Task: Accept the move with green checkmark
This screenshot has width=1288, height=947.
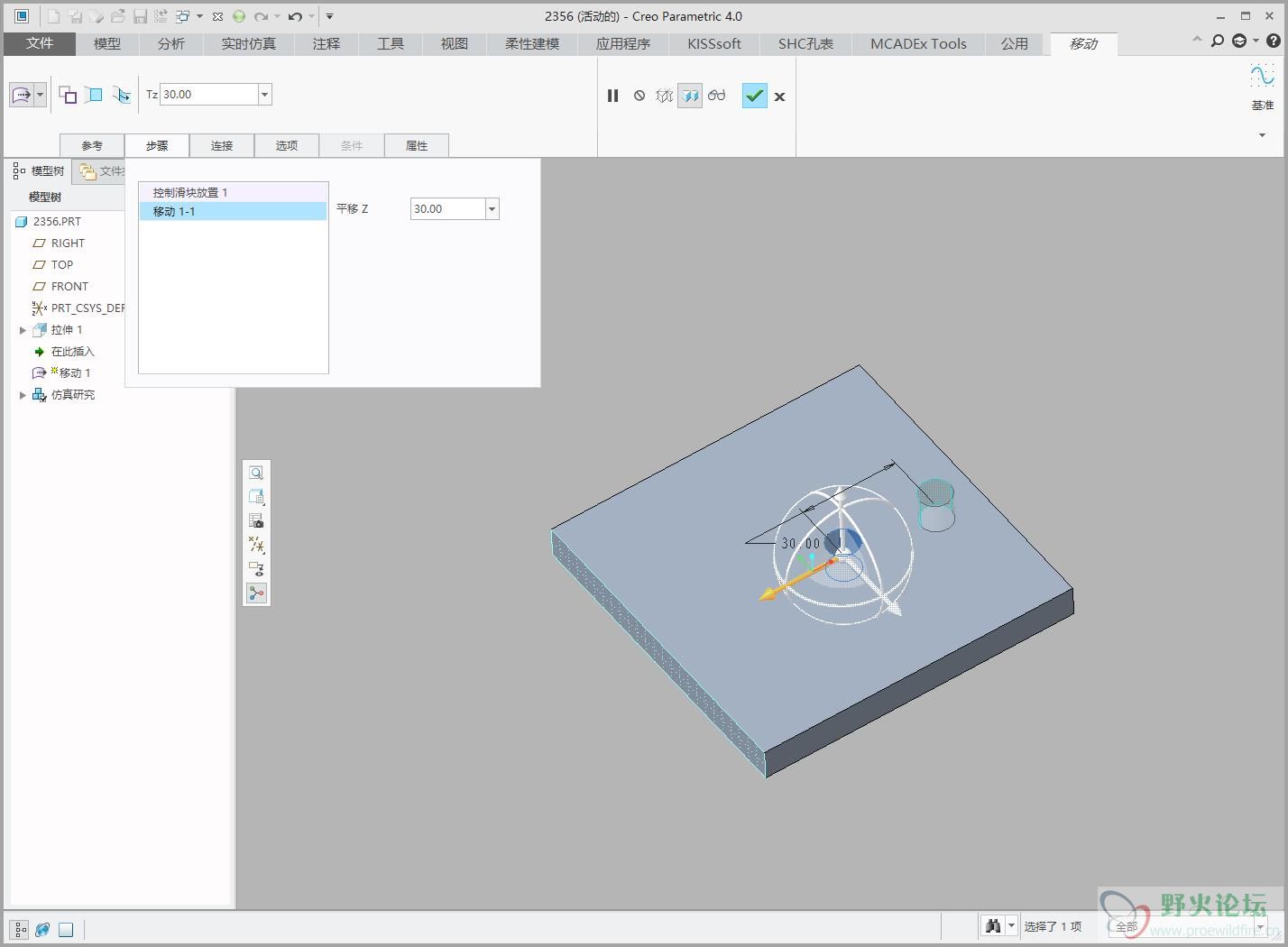Action: [755, 96]
